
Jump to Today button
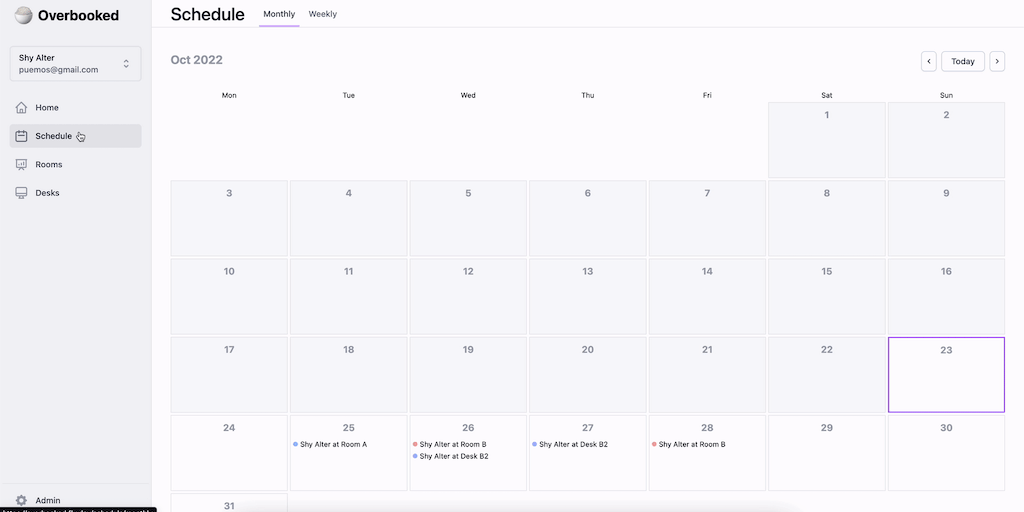click(963, 62)
